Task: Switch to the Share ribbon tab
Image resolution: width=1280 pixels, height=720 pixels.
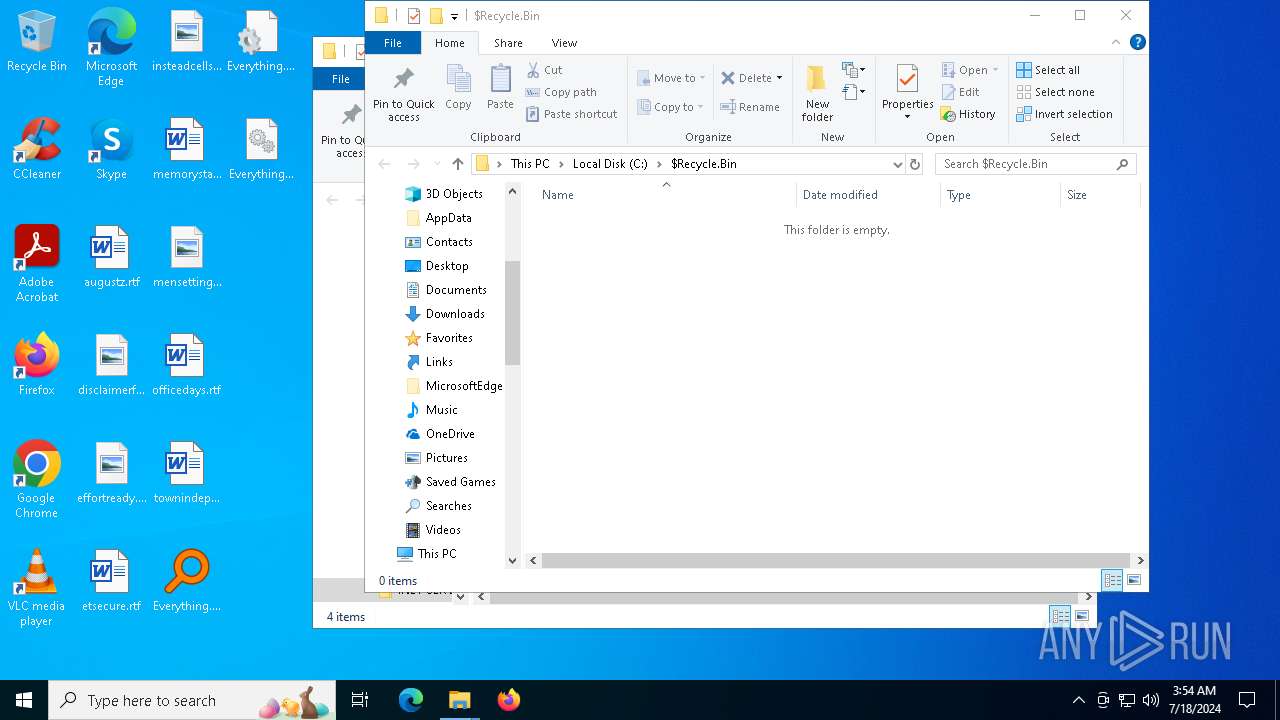Action: [x=508, y=43]
